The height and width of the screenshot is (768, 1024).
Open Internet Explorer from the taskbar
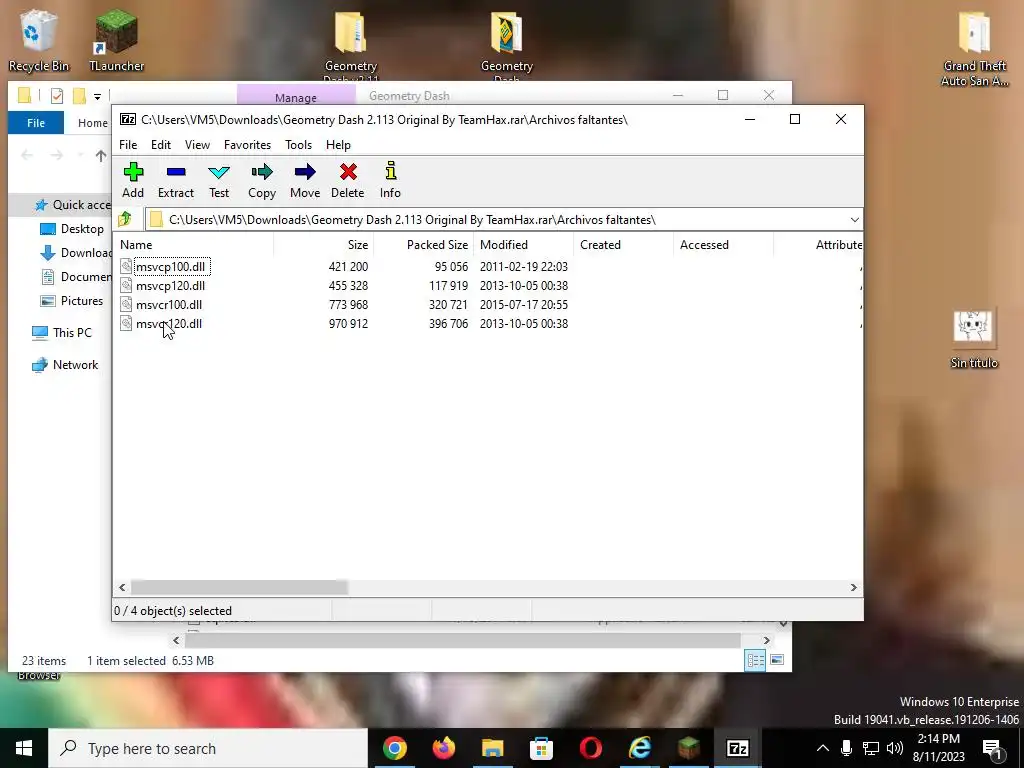(639, 748)
